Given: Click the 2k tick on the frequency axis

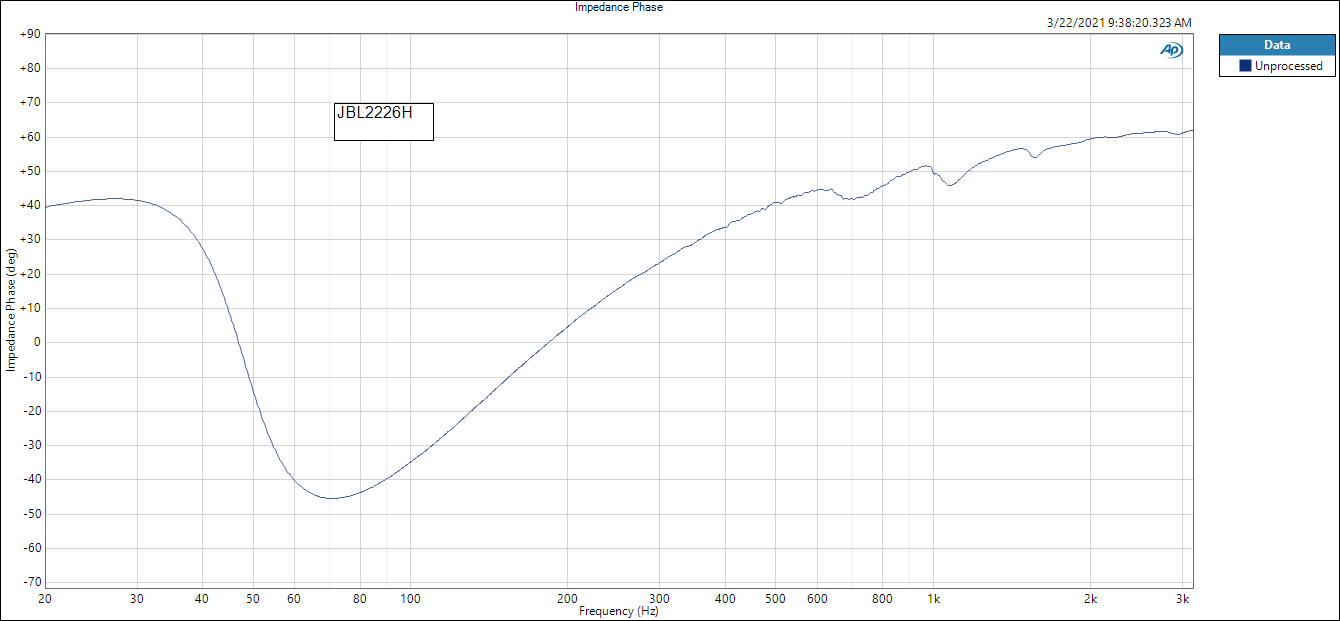Looking at the screenshot, I should coord(1091,599).
